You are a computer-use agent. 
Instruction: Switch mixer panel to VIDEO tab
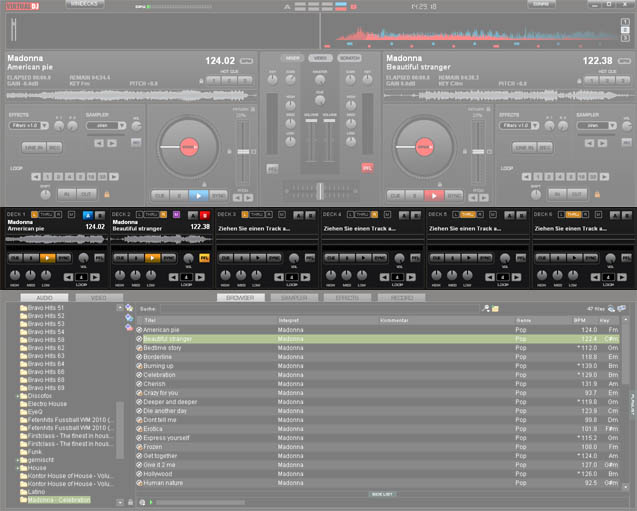(321, 58)
